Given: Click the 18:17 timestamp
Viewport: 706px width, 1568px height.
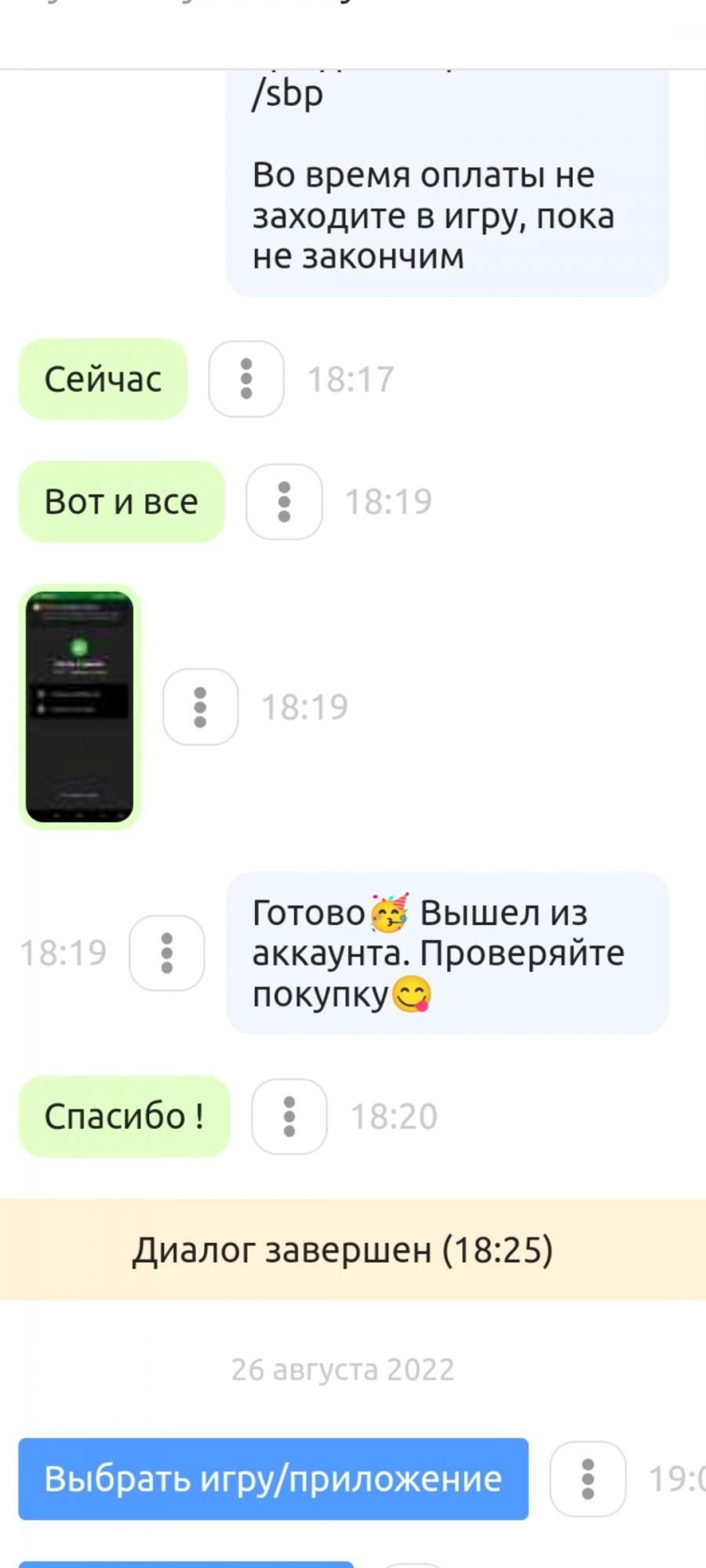Looking at the screenshot, I should tap(350, 379).
